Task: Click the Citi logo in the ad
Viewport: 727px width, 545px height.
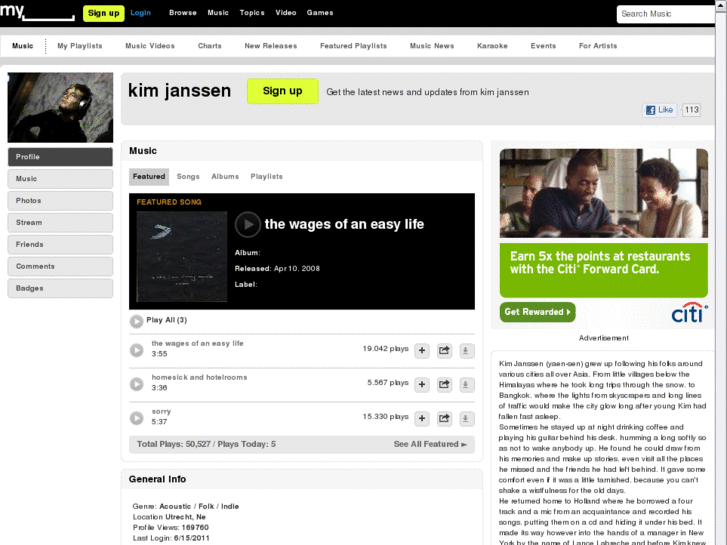Action: coord(689,313)
